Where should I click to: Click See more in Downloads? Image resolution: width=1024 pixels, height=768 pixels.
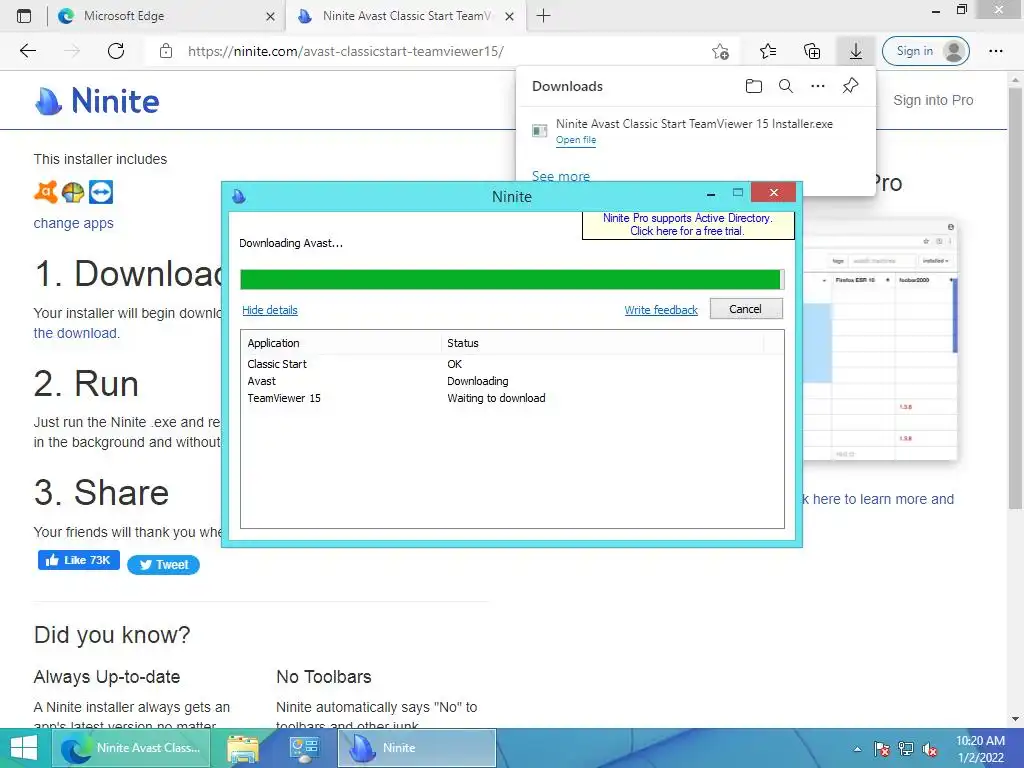click(x=561, y=176)
